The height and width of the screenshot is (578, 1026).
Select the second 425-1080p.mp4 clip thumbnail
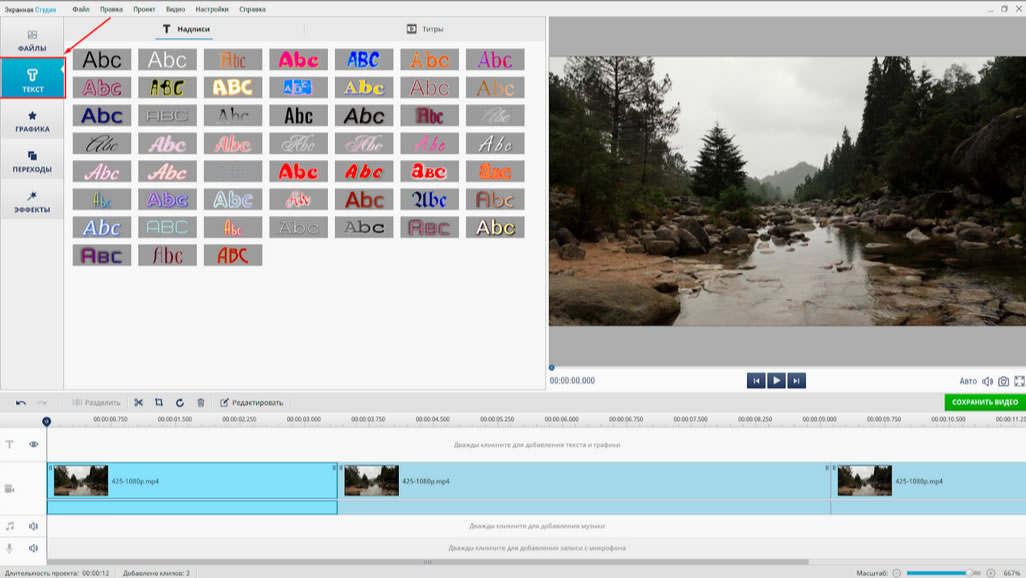tap(372, 480)
